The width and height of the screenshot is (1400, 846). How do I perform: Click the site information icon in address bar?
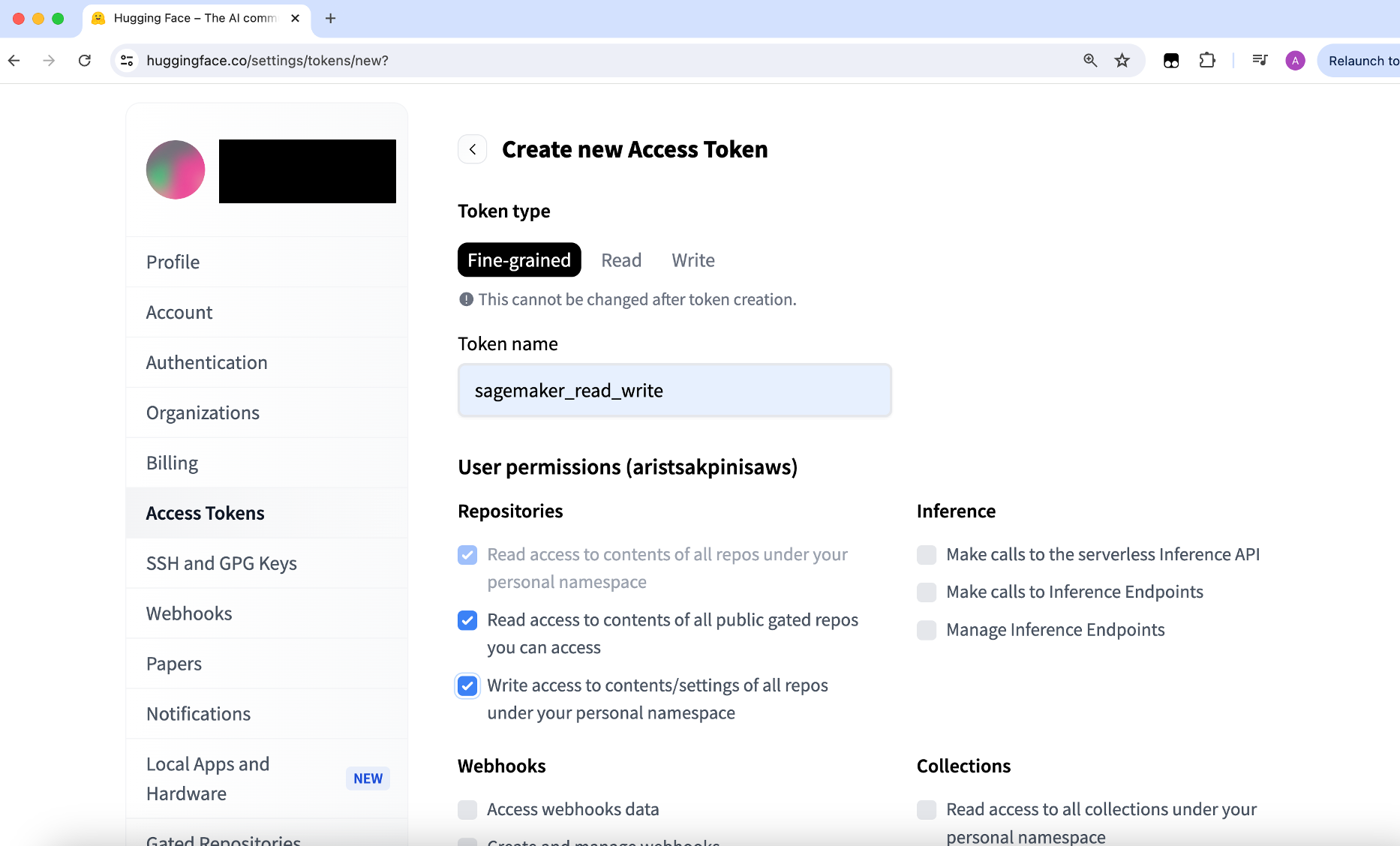tap(128, 61)
